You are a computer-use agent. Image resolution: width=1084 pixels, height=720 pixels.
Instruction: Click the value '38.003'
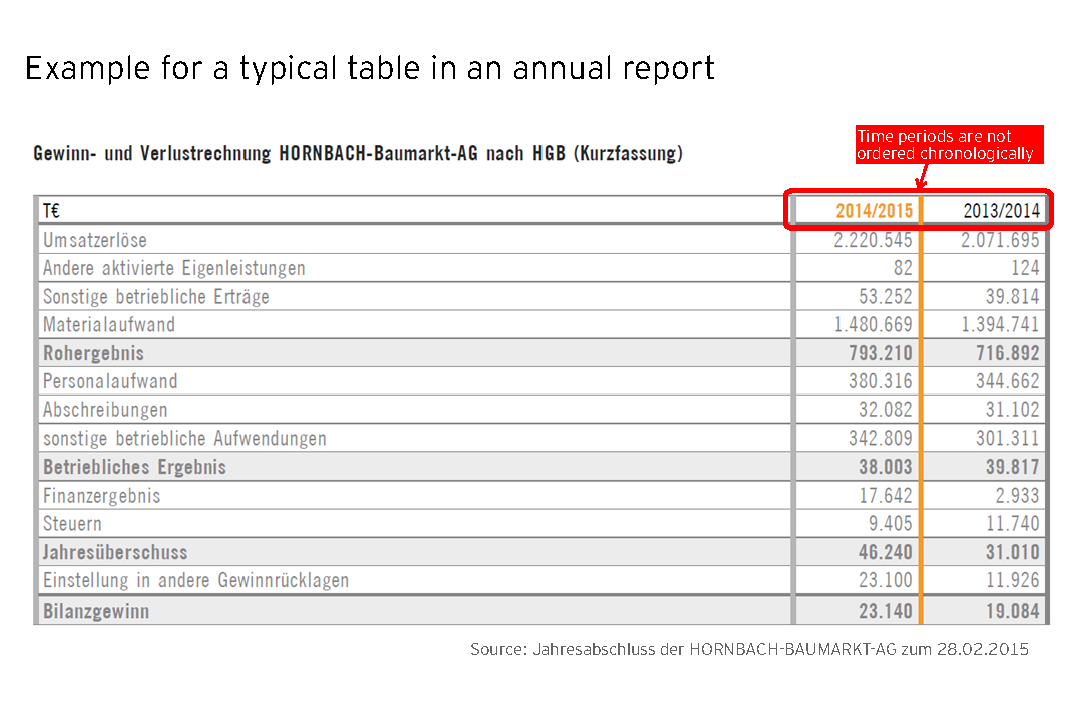coord(886,468)
